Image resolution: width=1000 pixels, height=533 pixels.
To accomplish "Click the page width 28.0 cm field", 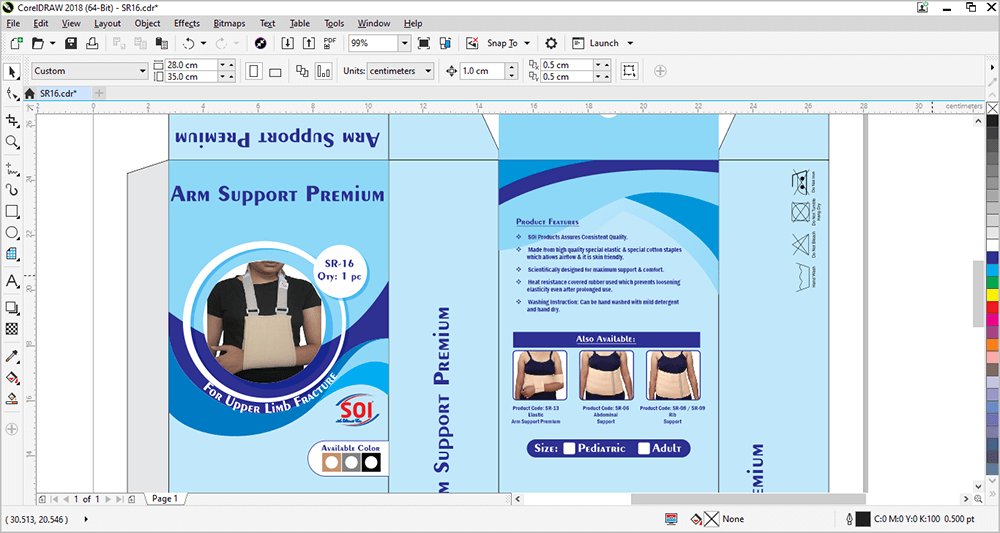I will 191,65.
